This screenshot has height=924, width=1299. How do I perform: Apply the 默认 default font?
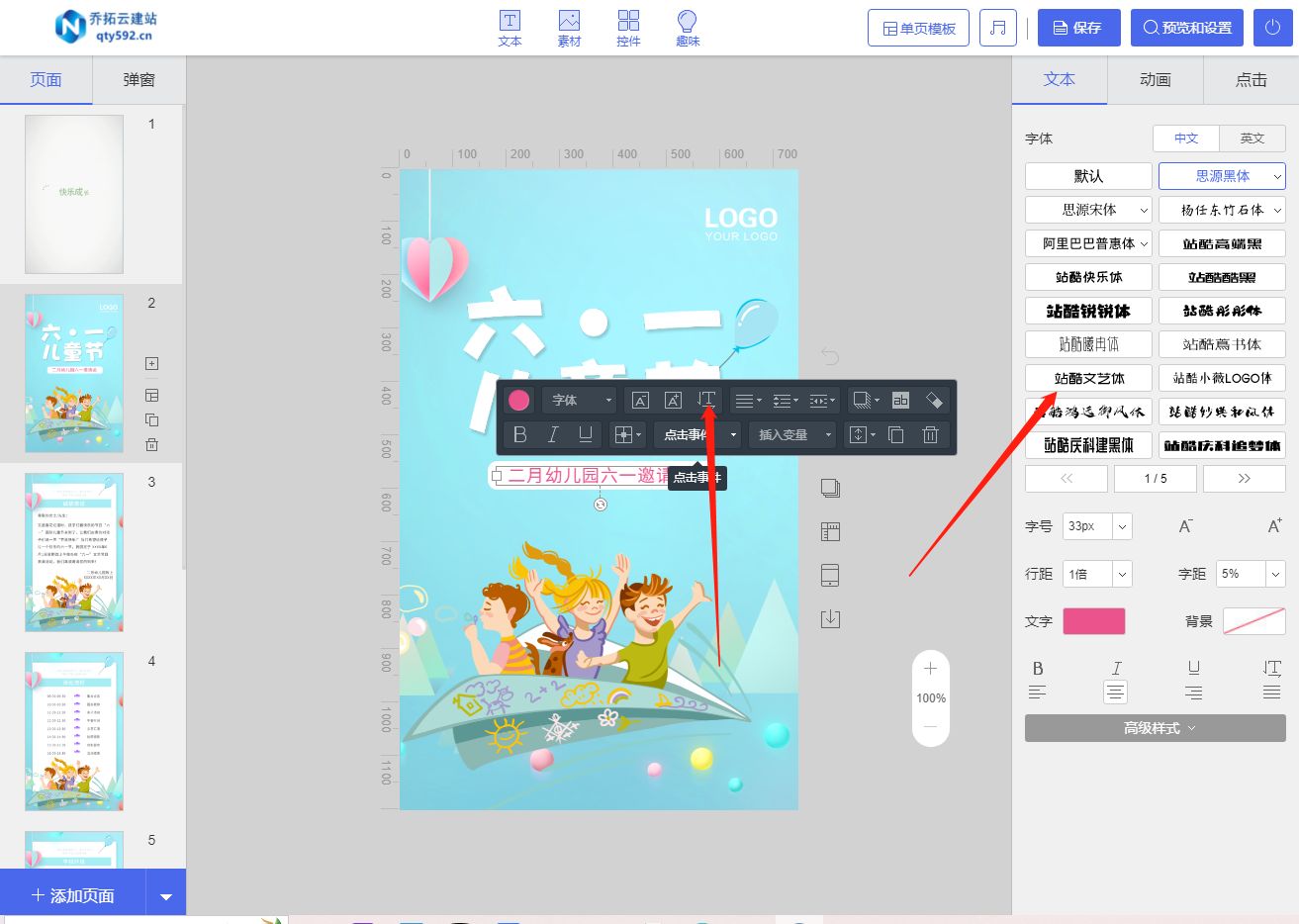[x=1088, y=176]
